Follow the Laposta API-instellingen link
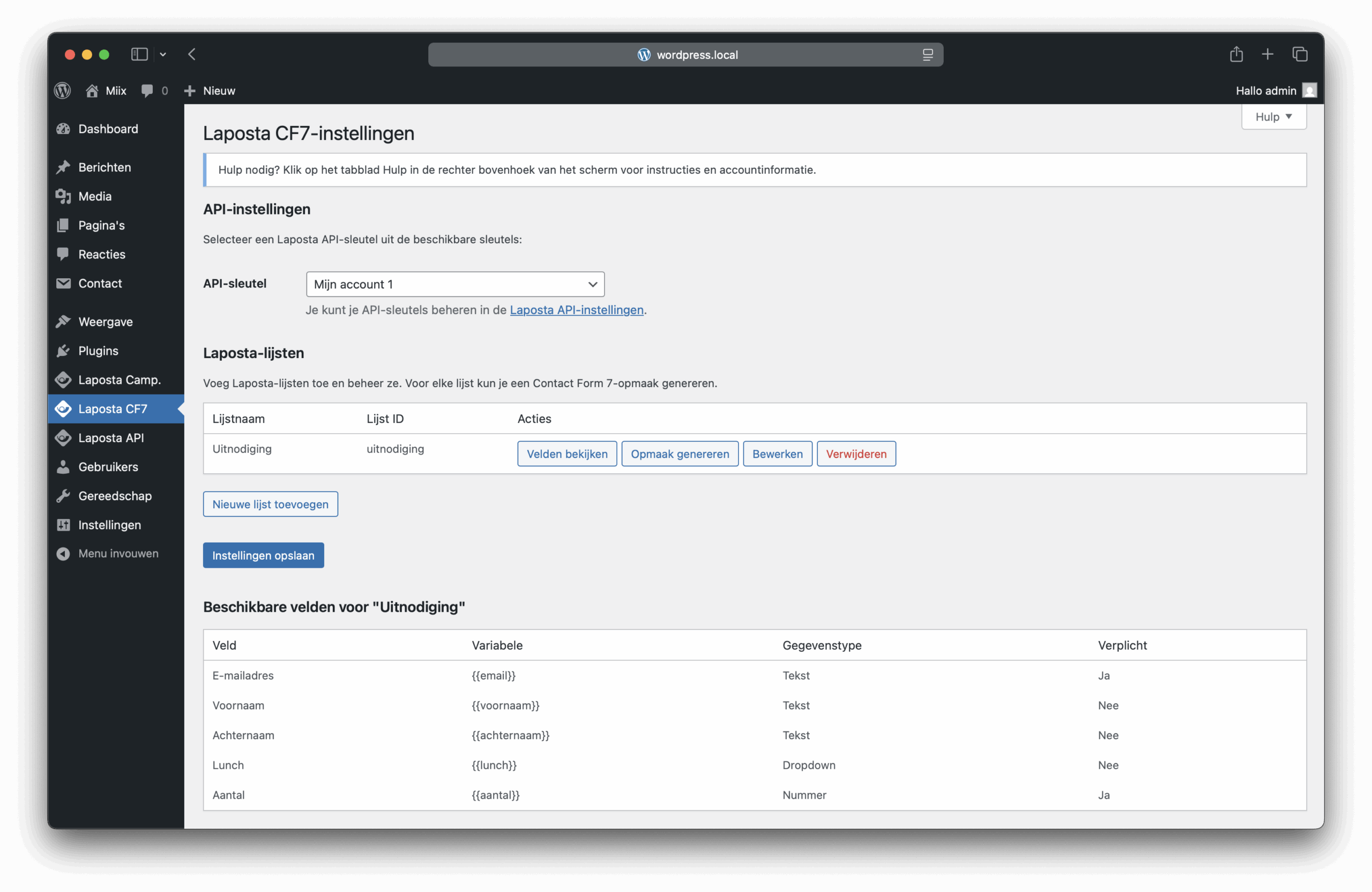 [577, 310]
